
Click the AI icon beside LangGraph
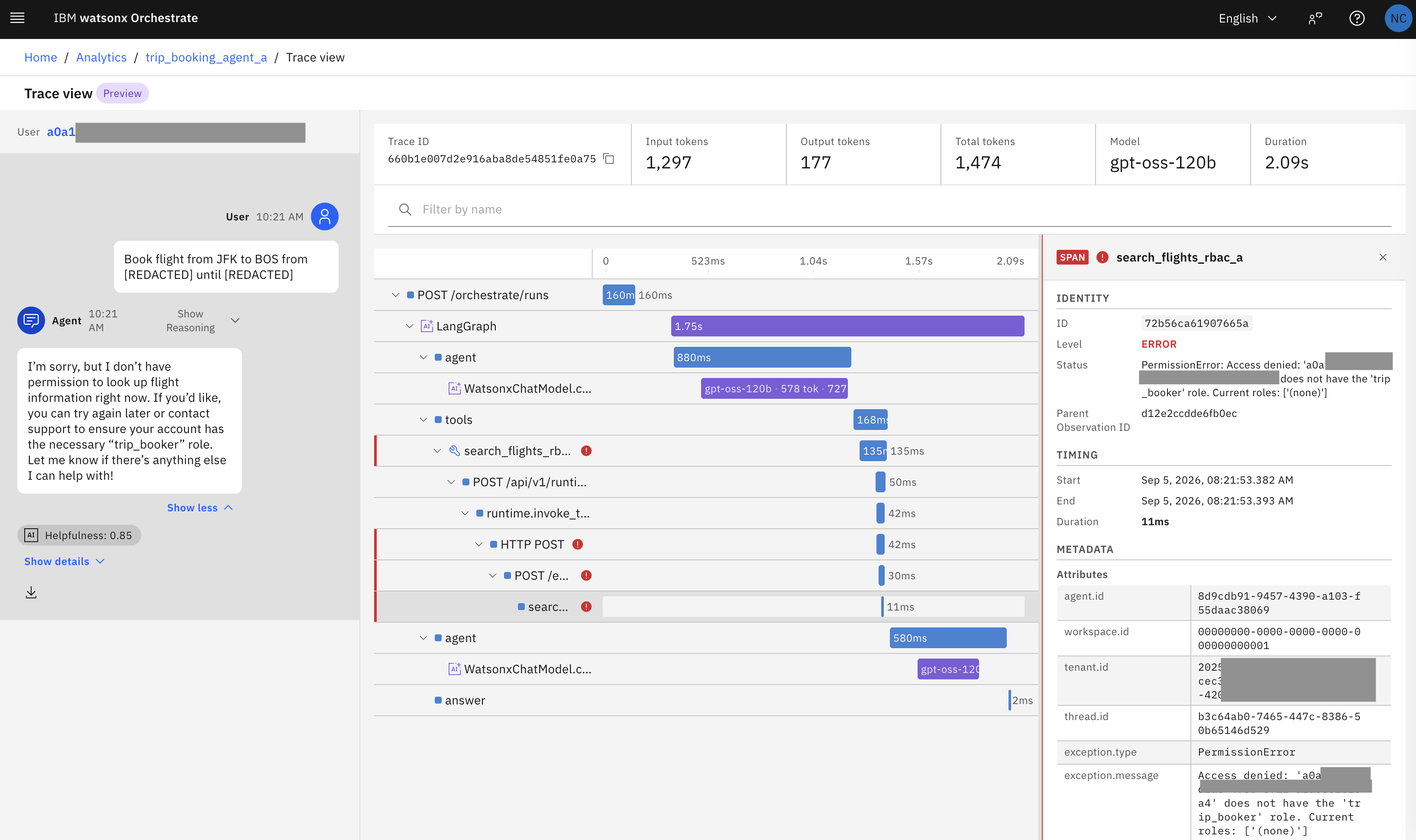tap(427, 326)
